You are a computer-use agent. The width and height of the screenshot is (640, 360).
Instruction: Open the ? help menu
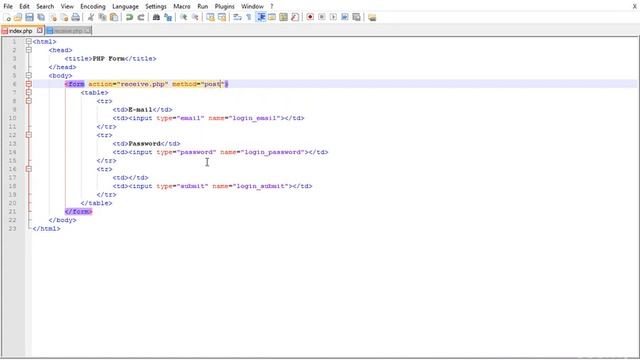click(x=272, y=7)
